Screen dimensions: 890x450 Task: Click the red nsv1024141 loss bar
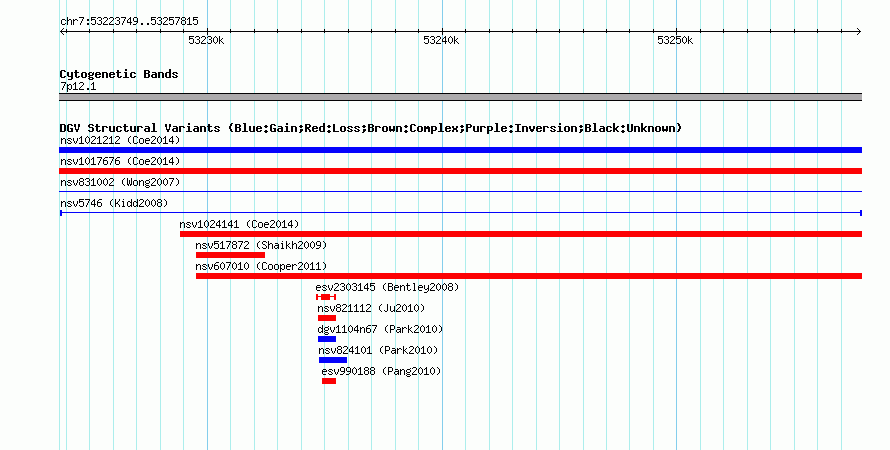(x=521, y=234)
